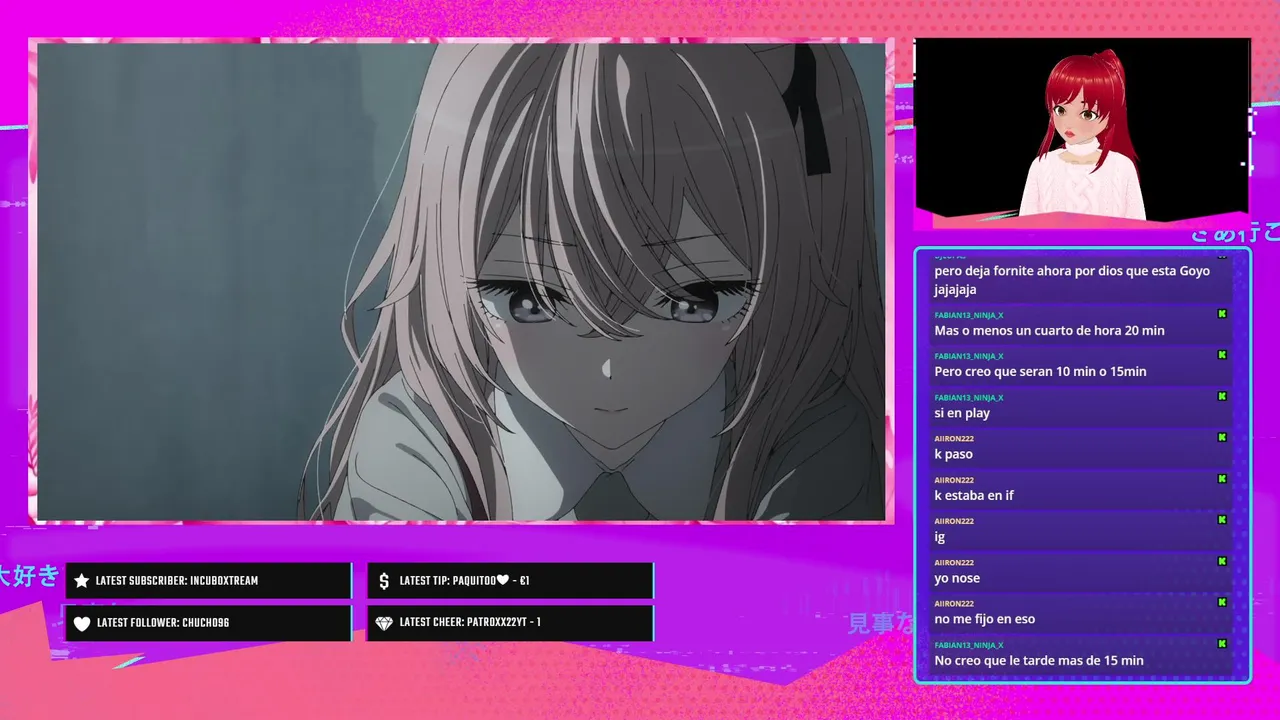The height and width of the screenshot is (720, 1280).
Task: Click the name CHUCHO96 in follower panel
Action: point(205,623)
